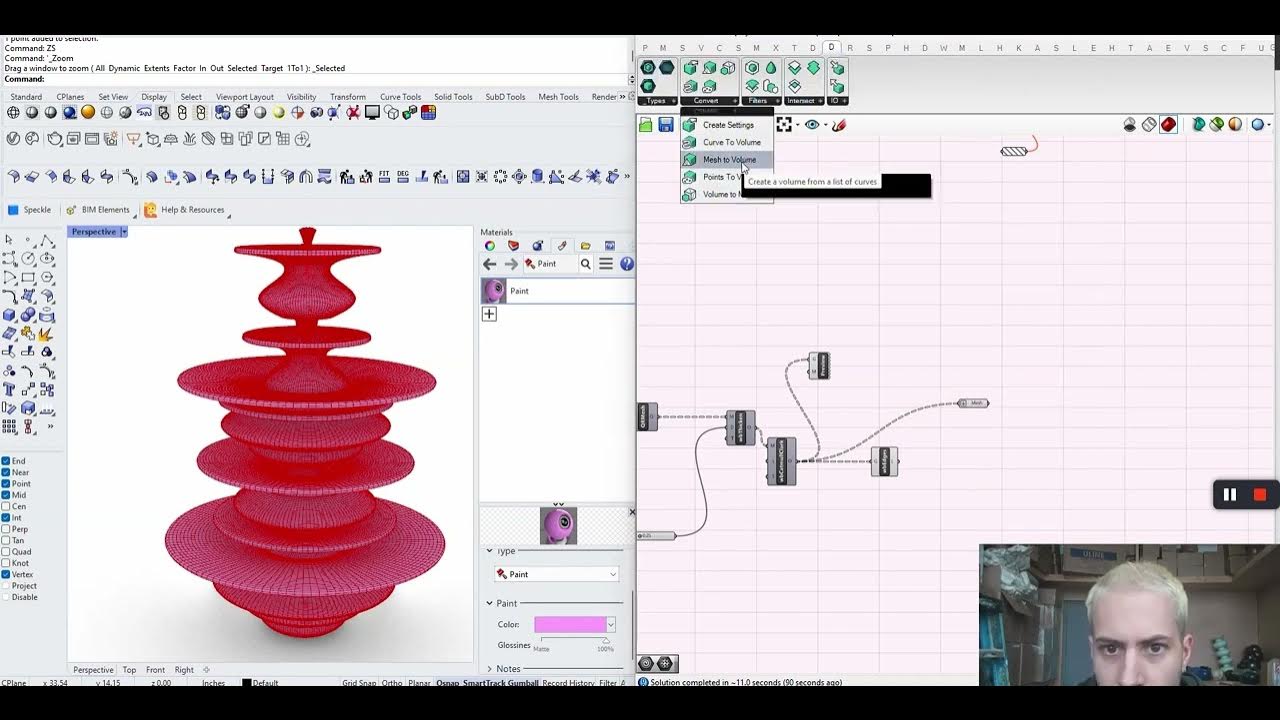This screenshot has height=720, width=1280.
Task: Enable the Cen osnap checkbox
Action: click(x=6, y=506)
